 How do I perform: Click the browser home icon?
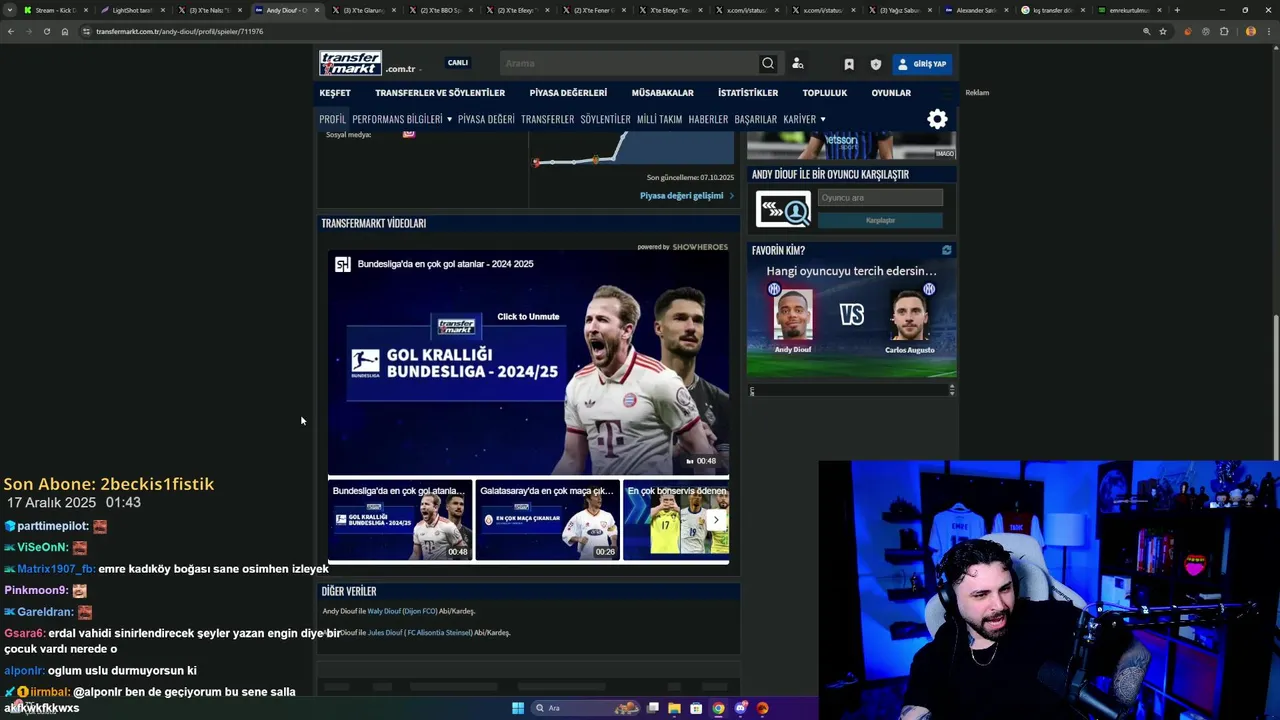click(x=65, y=31)
